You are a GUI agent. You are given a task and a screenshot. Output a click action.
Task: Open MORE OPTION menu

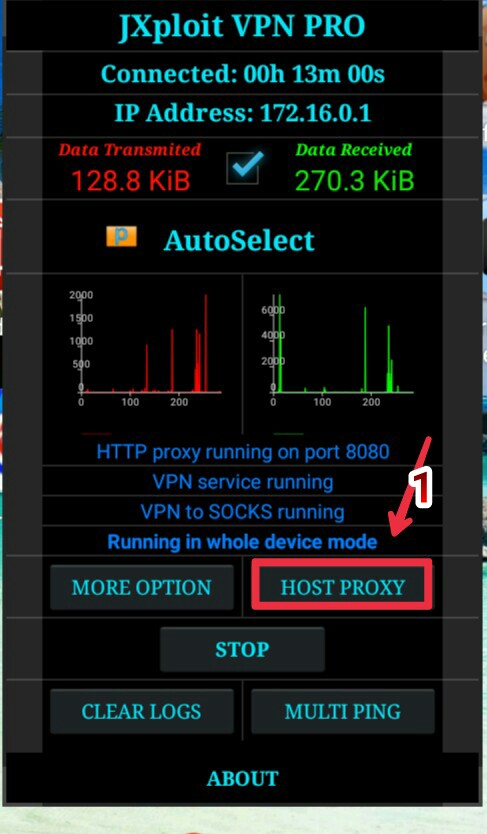[141, 587]
